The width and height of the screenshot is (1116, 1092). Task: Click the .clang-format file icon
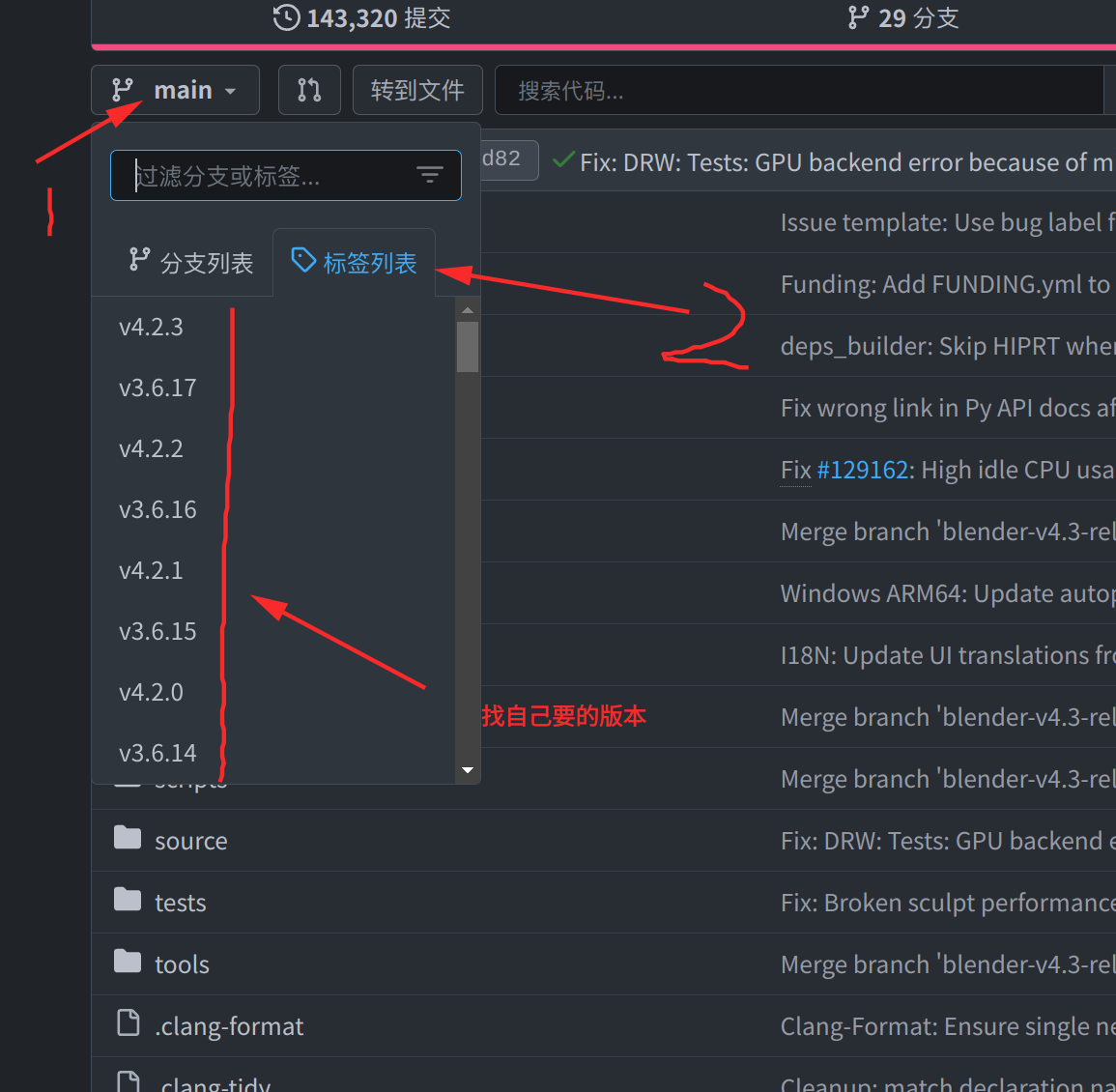[129, 1023]
